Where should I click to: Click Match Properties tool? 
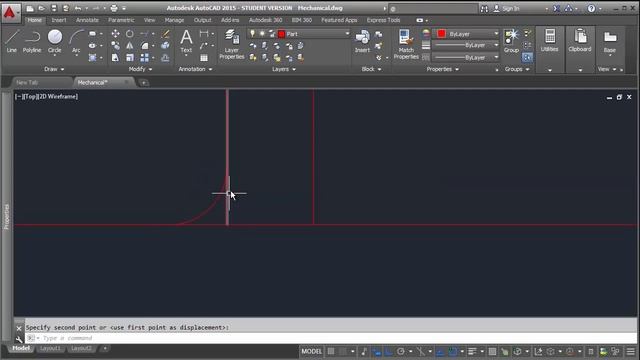(406, 44)
